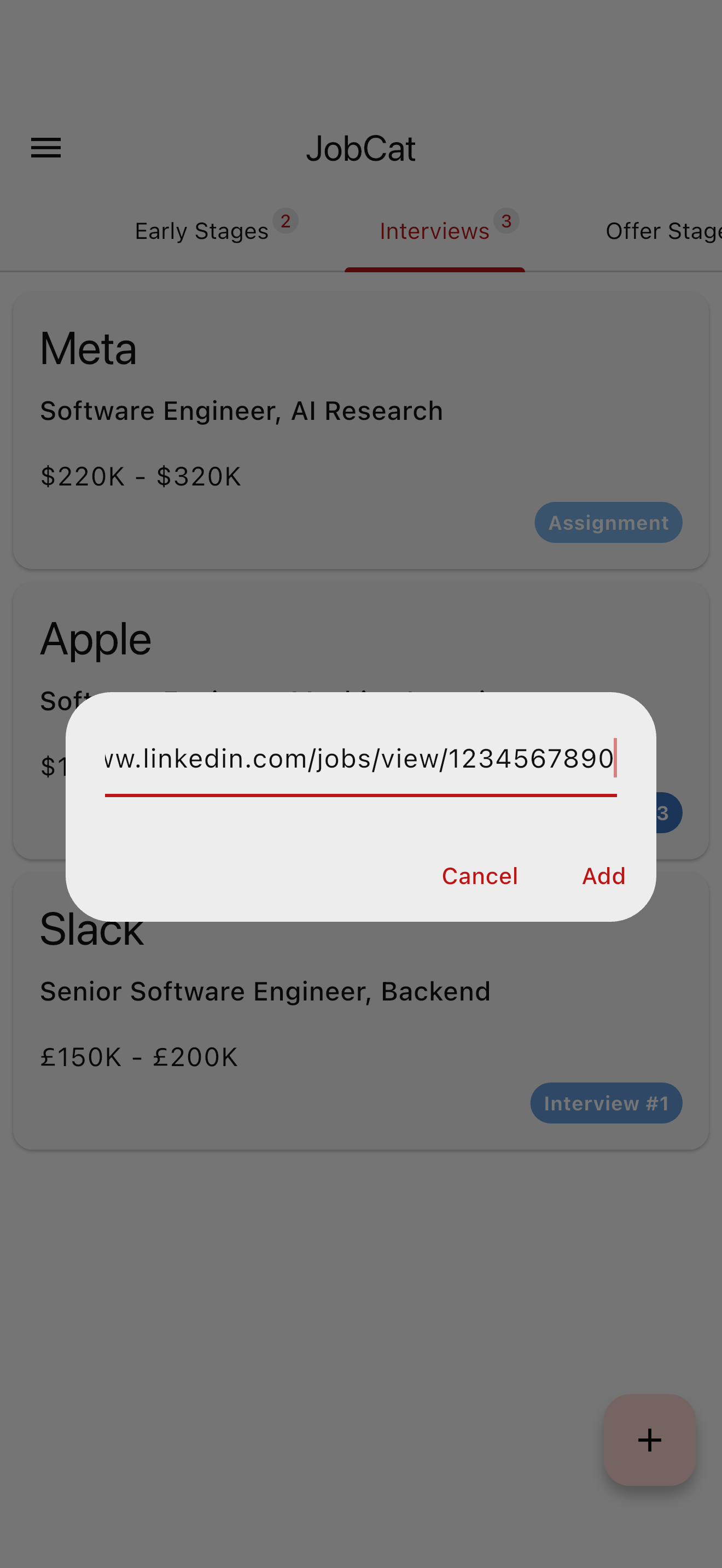Cancel the add job dialog
Viewport: 722px width, 1568px height.
480,876
